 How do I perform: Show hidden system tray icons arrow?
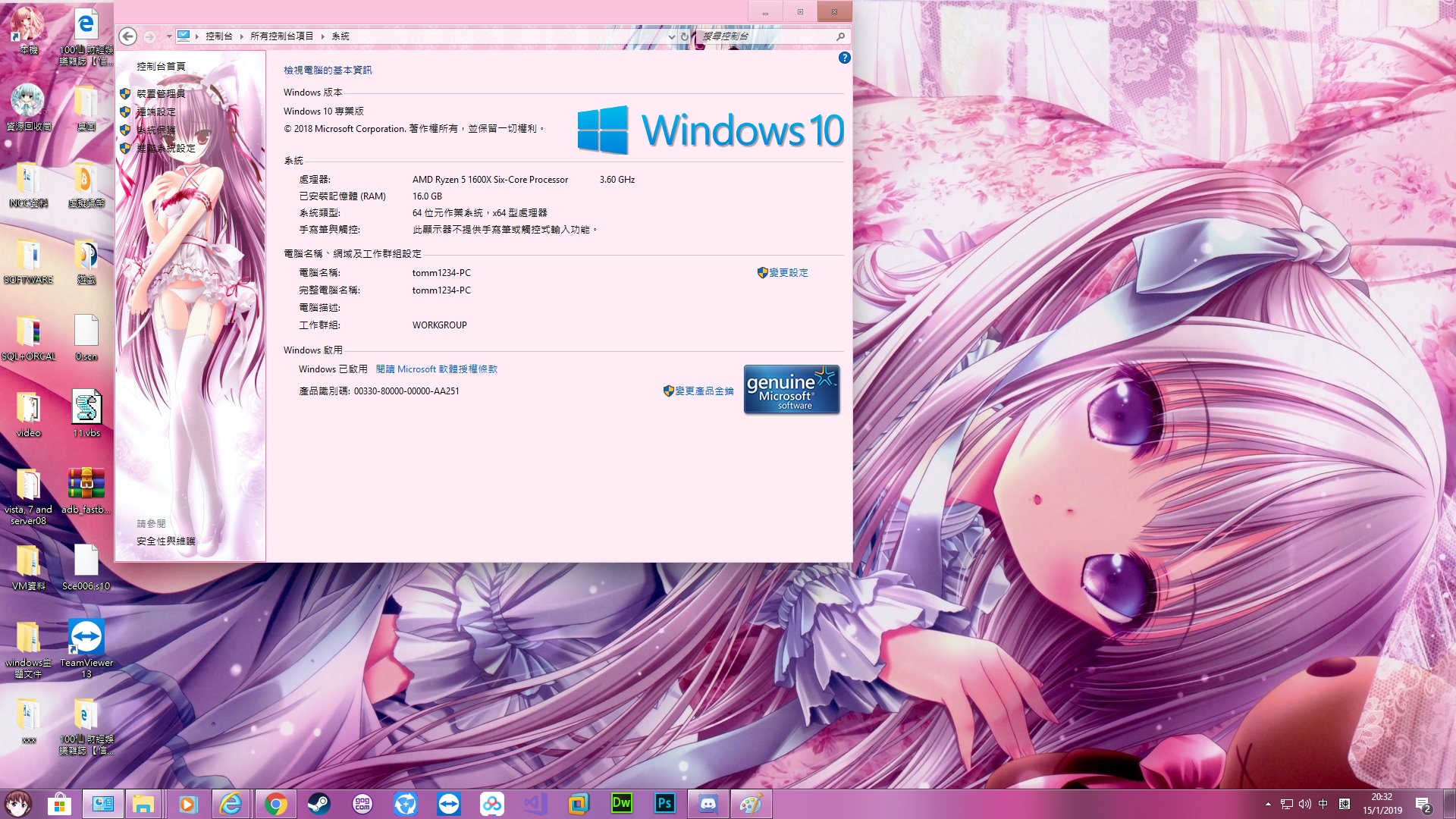click(1268, 804)
